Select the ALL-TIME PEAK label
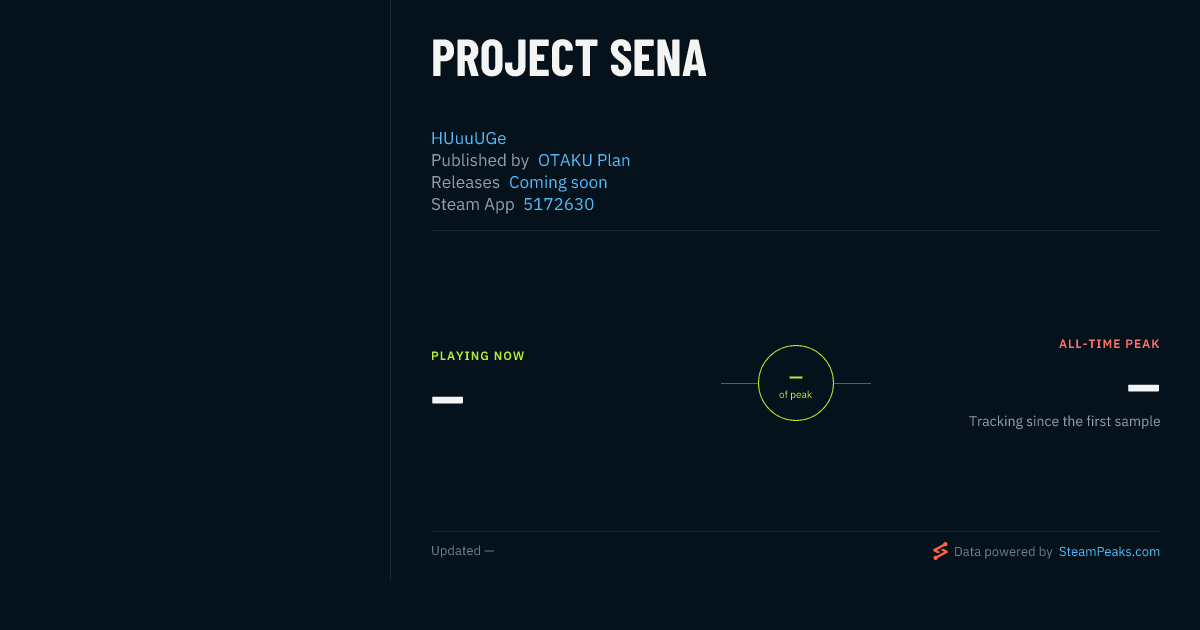The height and width of the screenshot is (630, 1200). click(x=1109, y=344)
